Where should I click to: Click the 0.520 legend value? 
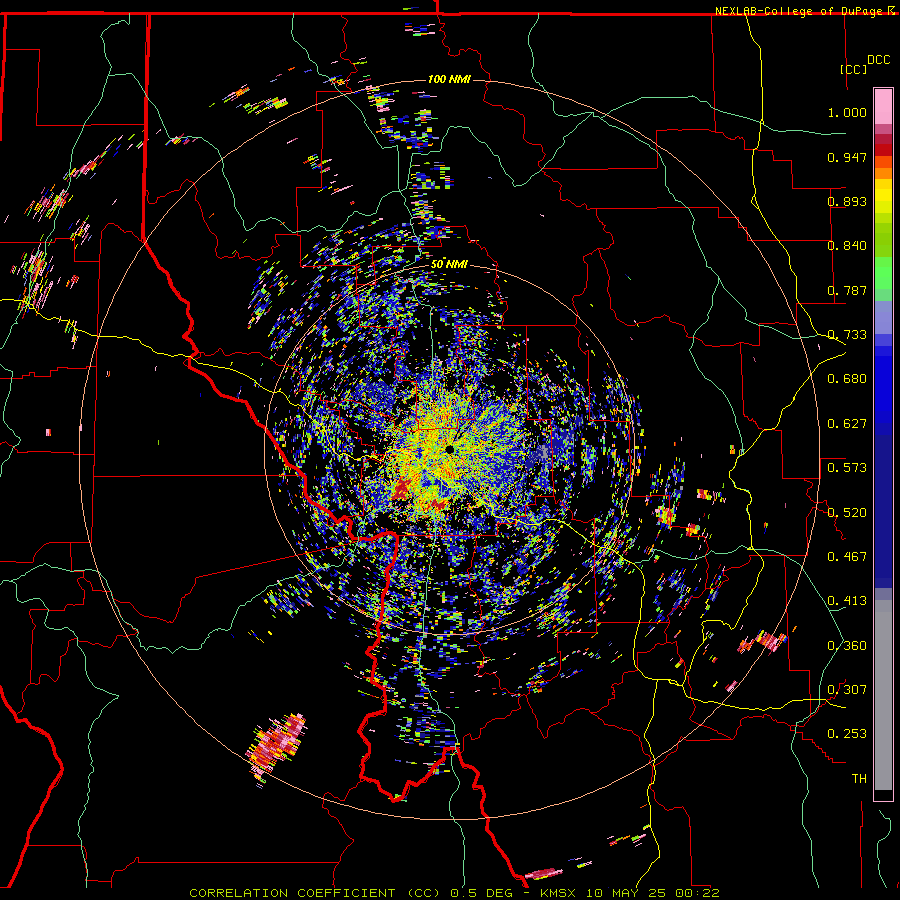(847, 512)
